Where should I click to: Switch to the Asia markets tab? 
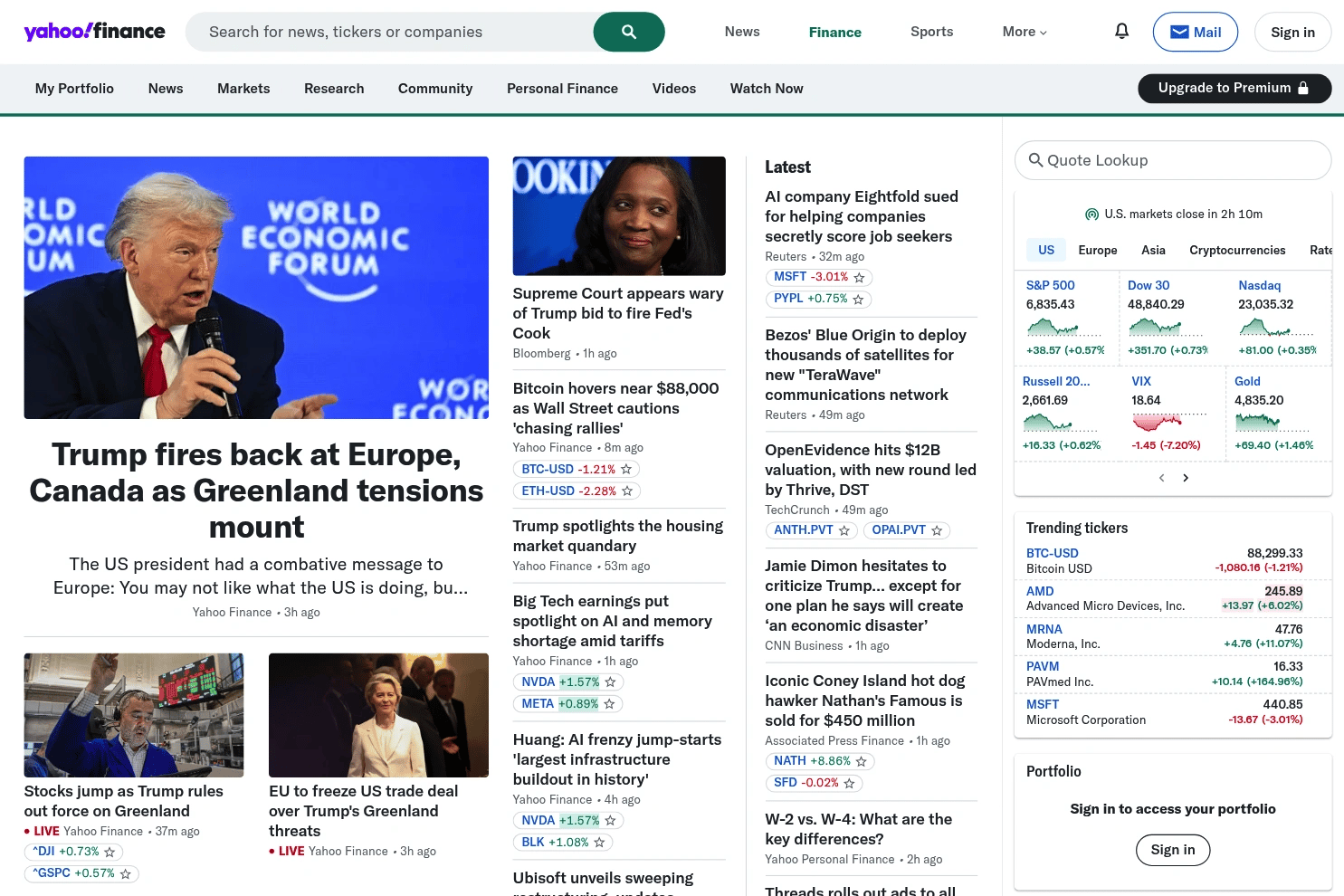(x=1153, y=250)
